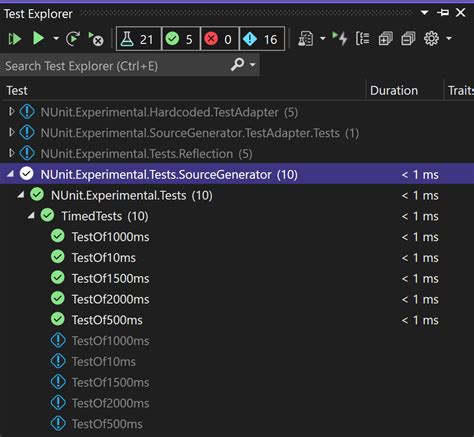Open the Group By options icon

click(363, 39)
